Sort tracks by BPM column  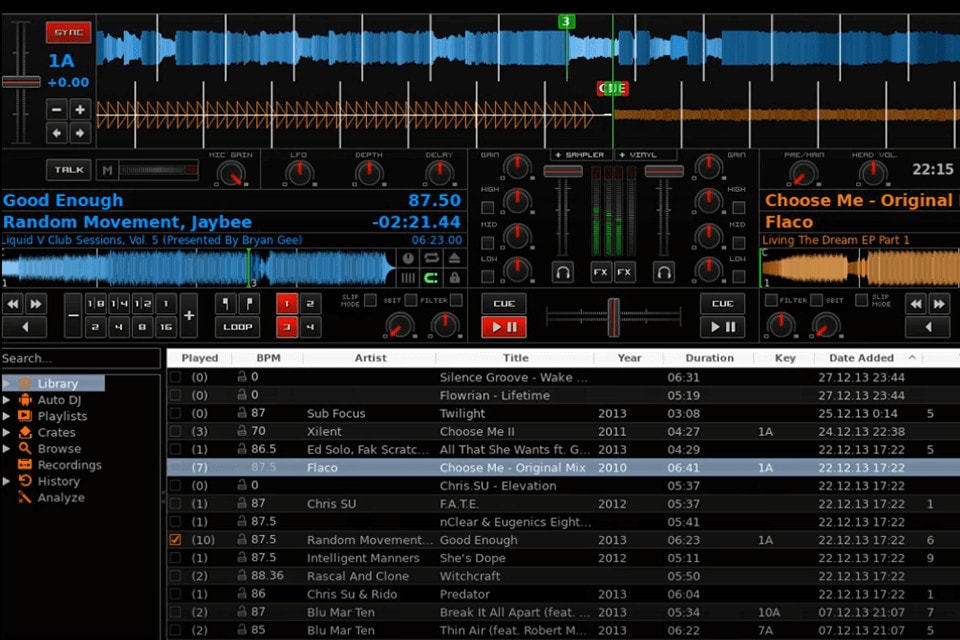(x=268, y=358)
